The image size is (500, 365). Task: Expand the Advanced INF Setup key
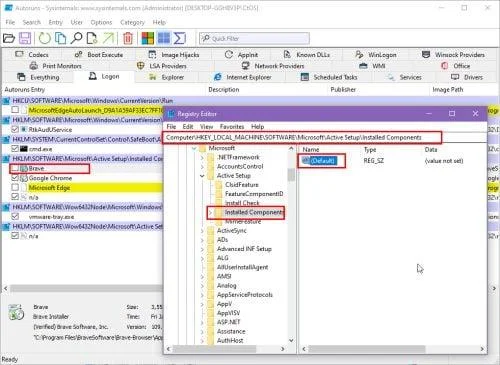pos(202,249)
